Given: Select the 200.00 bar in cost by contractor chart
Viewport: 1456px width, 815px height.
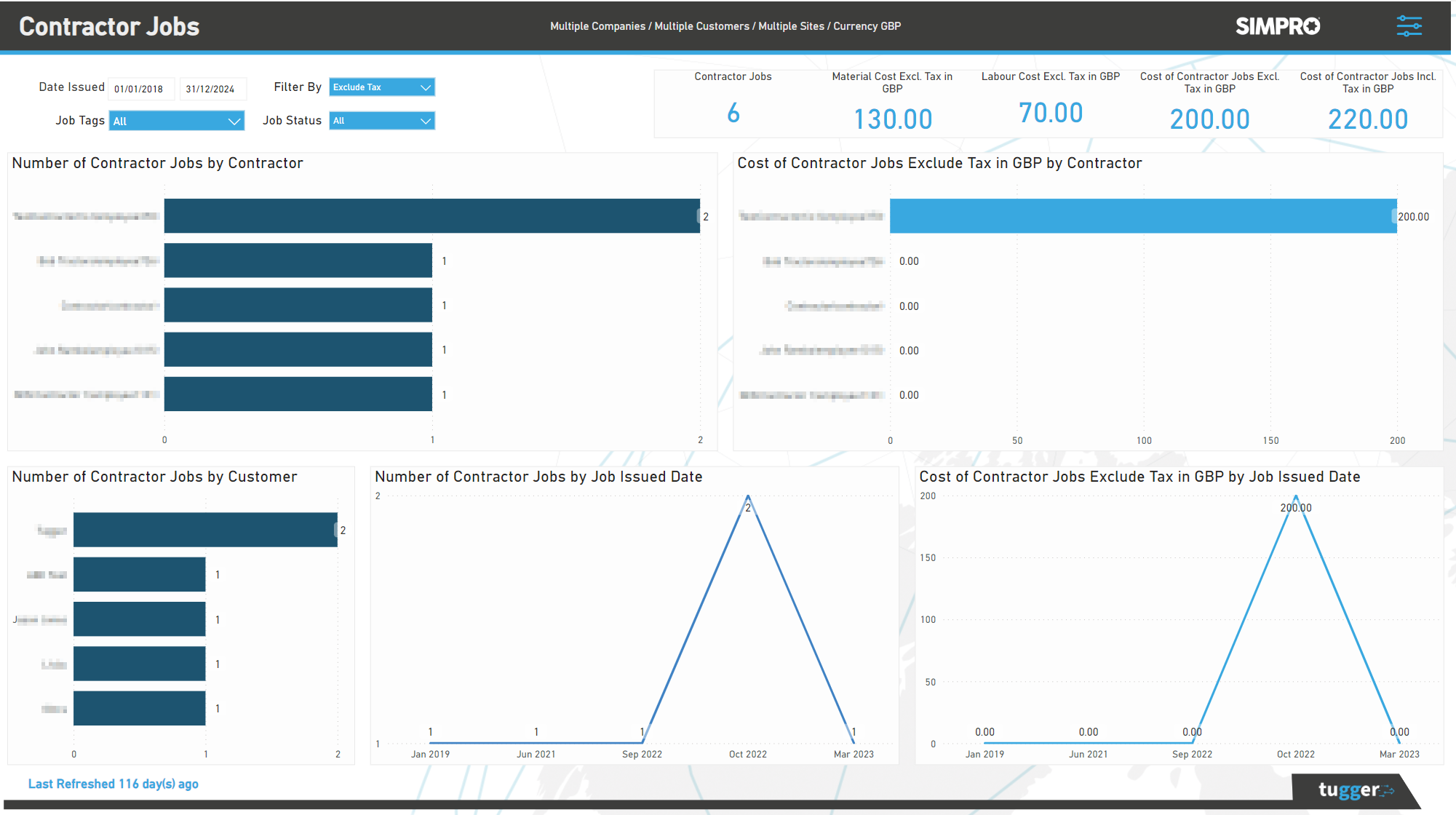Looking at the screenshot, I should coord(1142,216).
